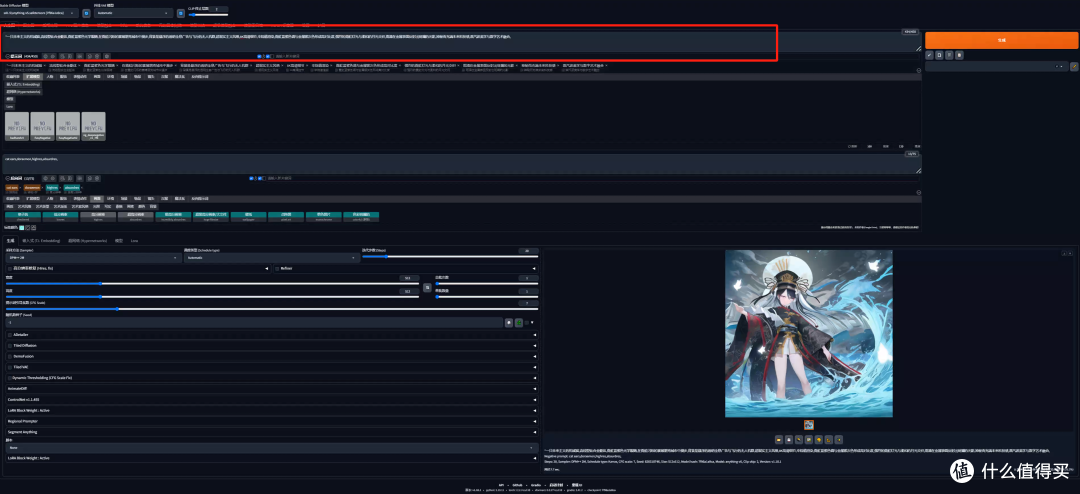
Task: Focus the negative prompt text area
Action: [x=460, y=163]
